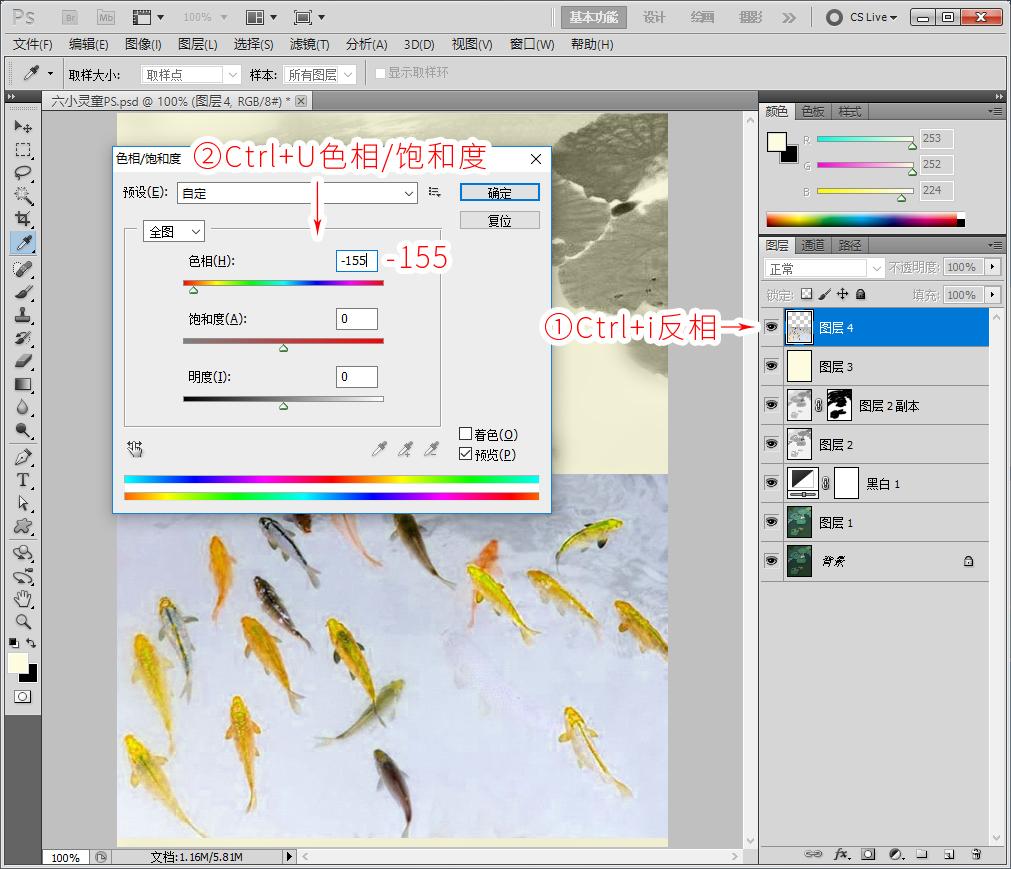
Task: Open the sample size 取样点 dropdown
Action: 191,75
